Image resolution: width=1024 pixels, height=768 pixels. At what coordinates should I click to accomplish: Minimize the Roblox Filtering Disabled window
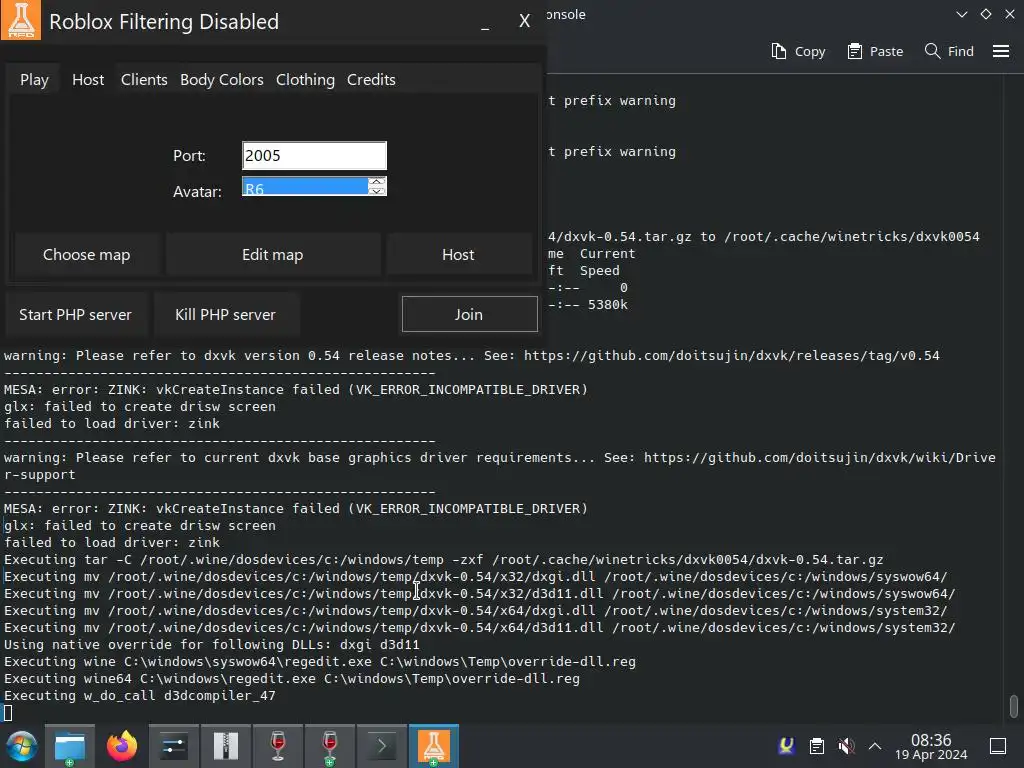(x=485, y=24)
